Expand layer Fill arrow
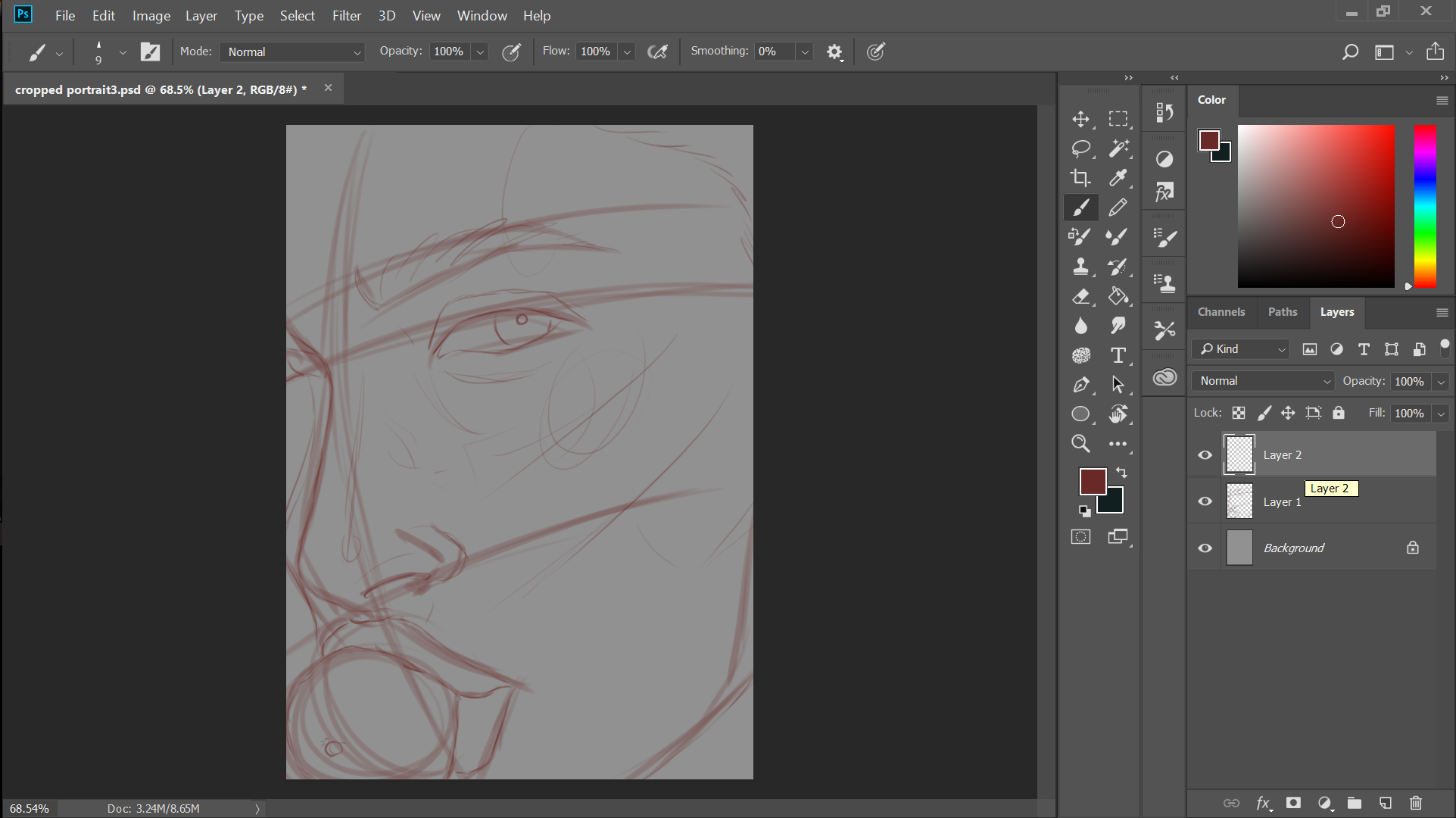The height and width of the screenshot is (818, 1456). point(1441,414)
